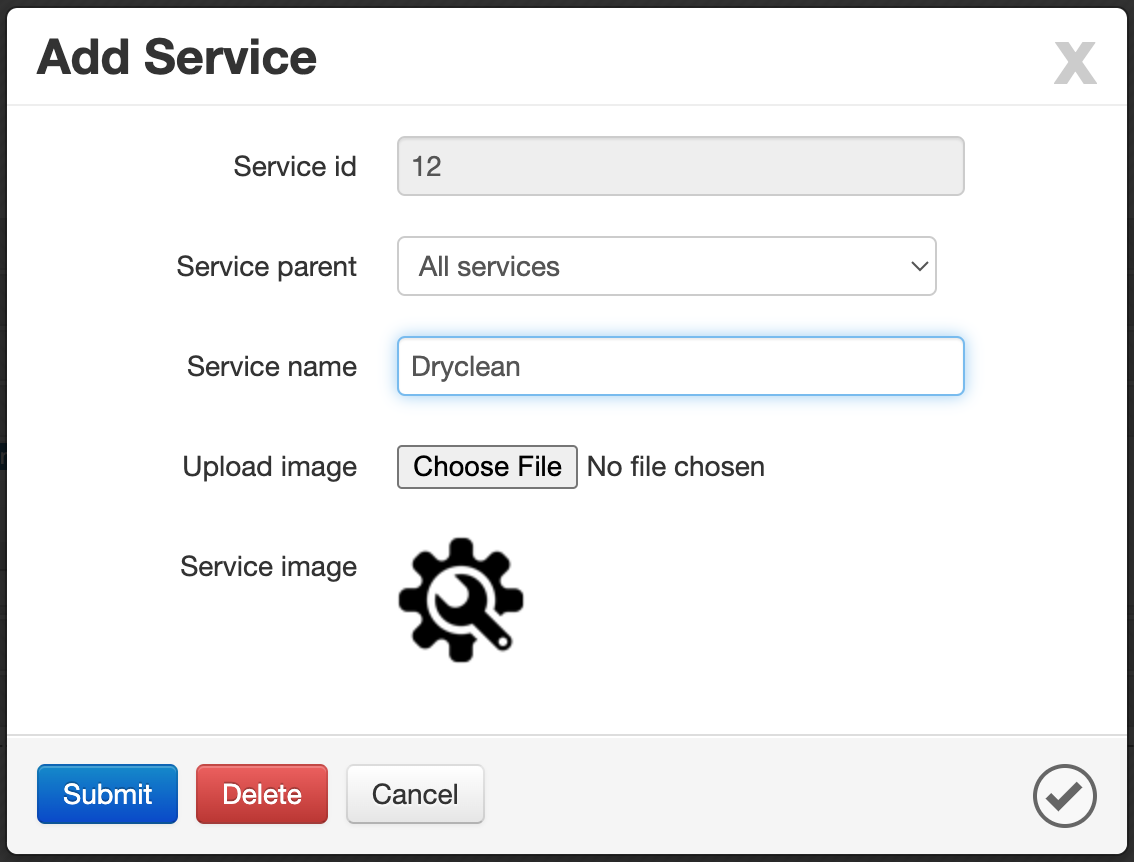
Task: Click the Service image label
Action: click(268, 567)
